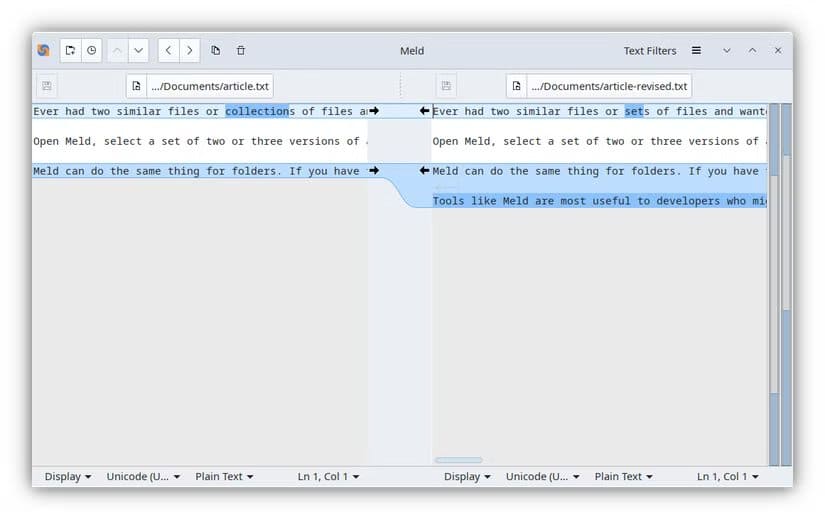Open right pane Unicode encoding dropdown
825x519 pixels.
(542, 476)
